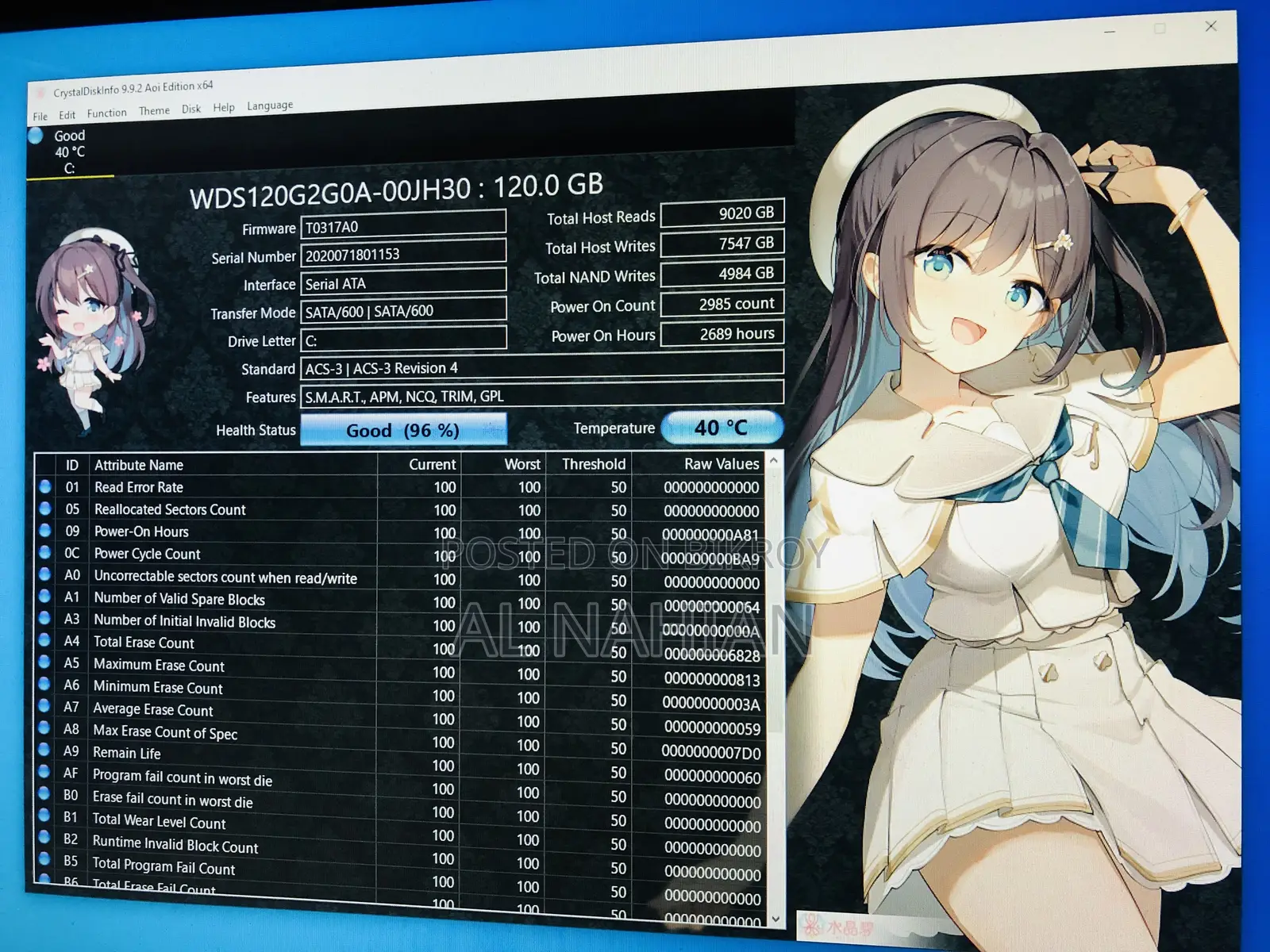Click the Attribute Name column header
Screen dimensions: 1270x952
(x=139, y=465)
